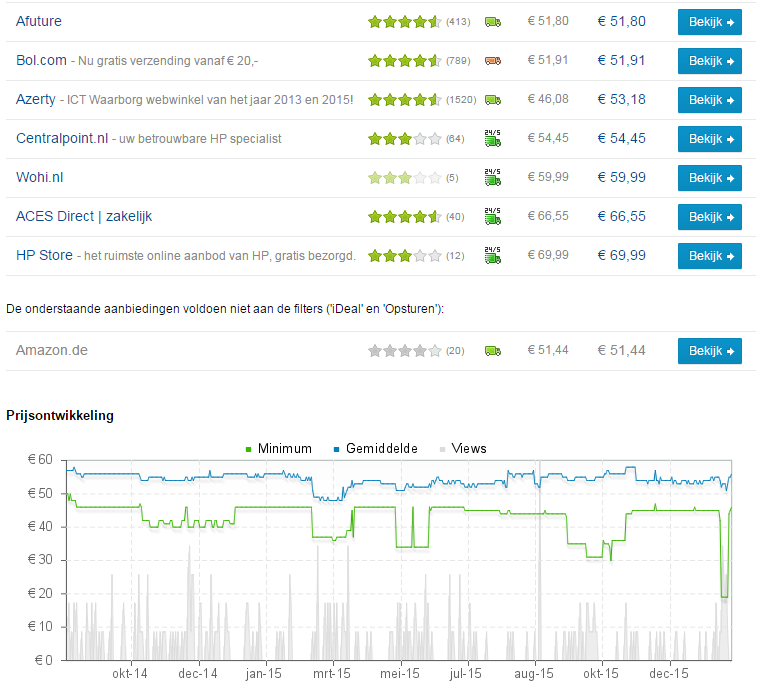
Task: Open the Wohi.nl shop link
Action: 40,177
